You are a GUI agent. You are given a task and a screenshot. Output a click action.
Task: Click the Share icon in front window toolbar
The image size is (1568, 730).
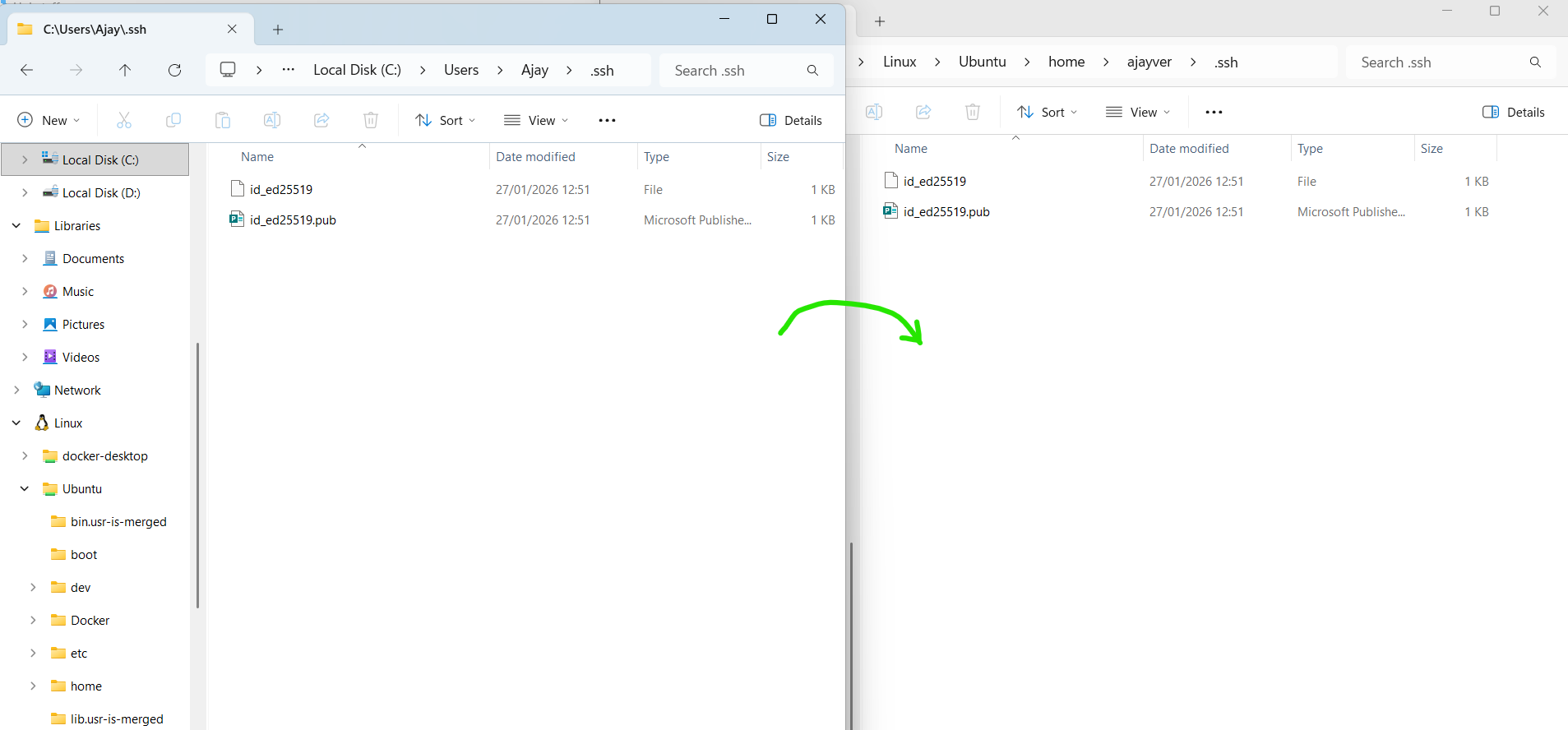[x=321, y=120]
